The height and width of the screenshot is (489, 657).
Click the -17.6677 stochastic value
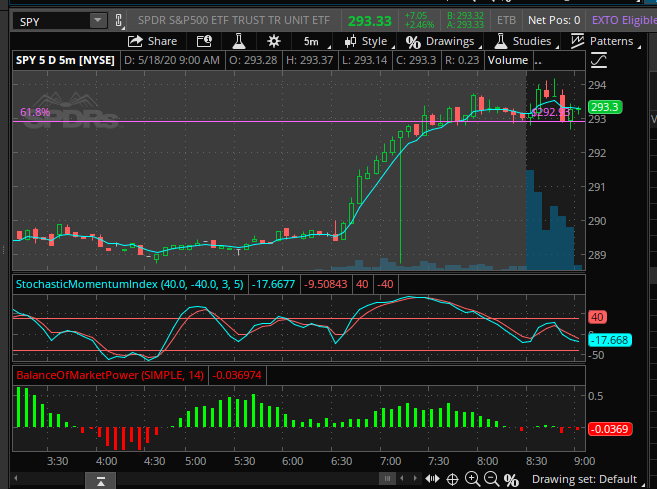[273, 284]
